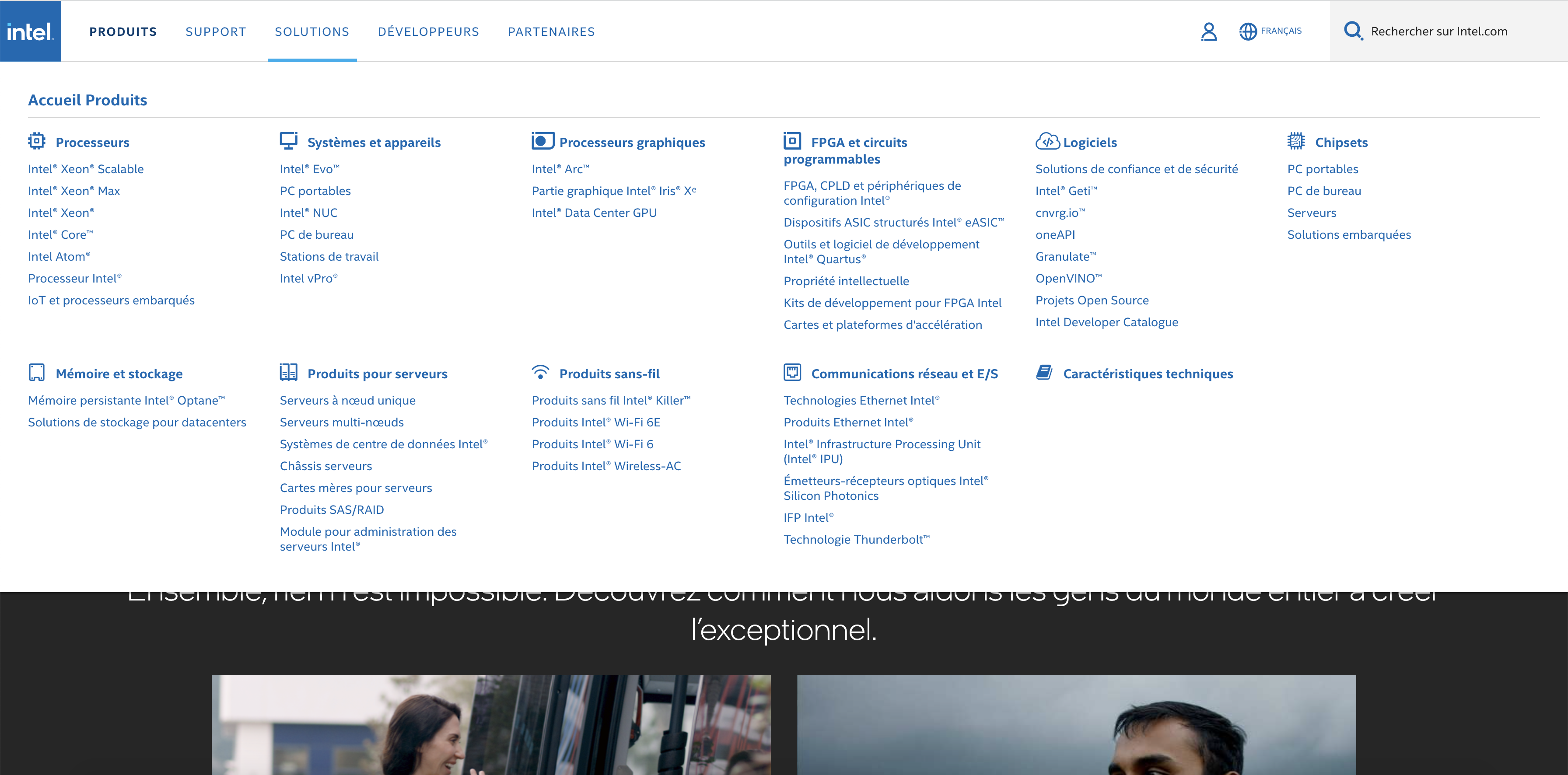Screen dimensions: 1568x775
Task: Open Produits Intel Wireless-AC
Action: click(x=606, y=466)
